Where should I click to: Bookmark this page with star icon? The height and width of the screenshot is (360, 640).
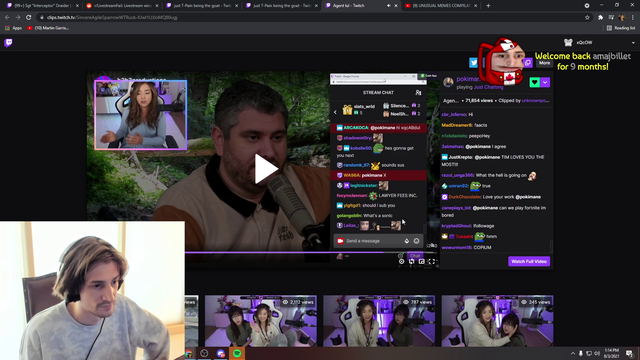click(x=587, y=18)
